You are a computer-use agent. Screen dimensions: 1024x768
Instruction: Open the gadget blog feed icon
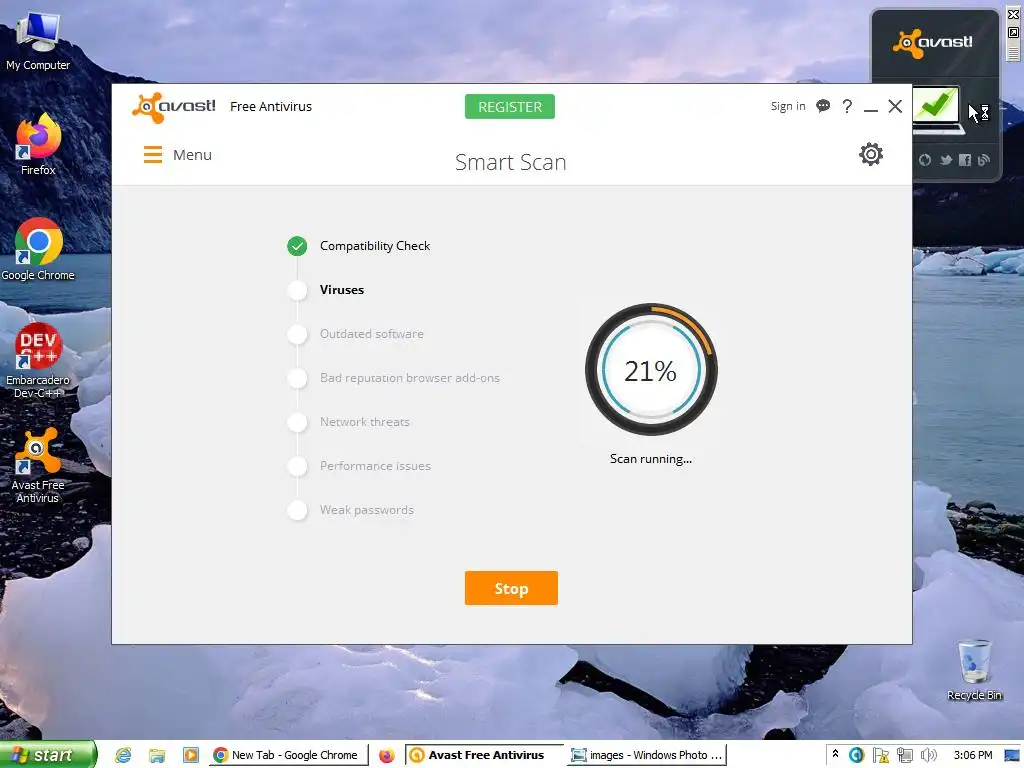(984, 160)
